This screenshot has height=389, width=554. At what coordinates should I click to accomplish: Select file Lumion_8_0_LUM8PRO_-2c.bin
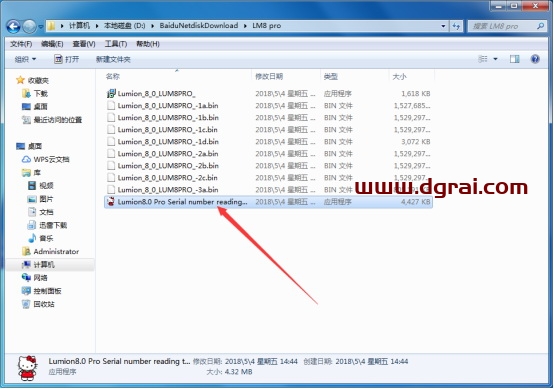269,178
